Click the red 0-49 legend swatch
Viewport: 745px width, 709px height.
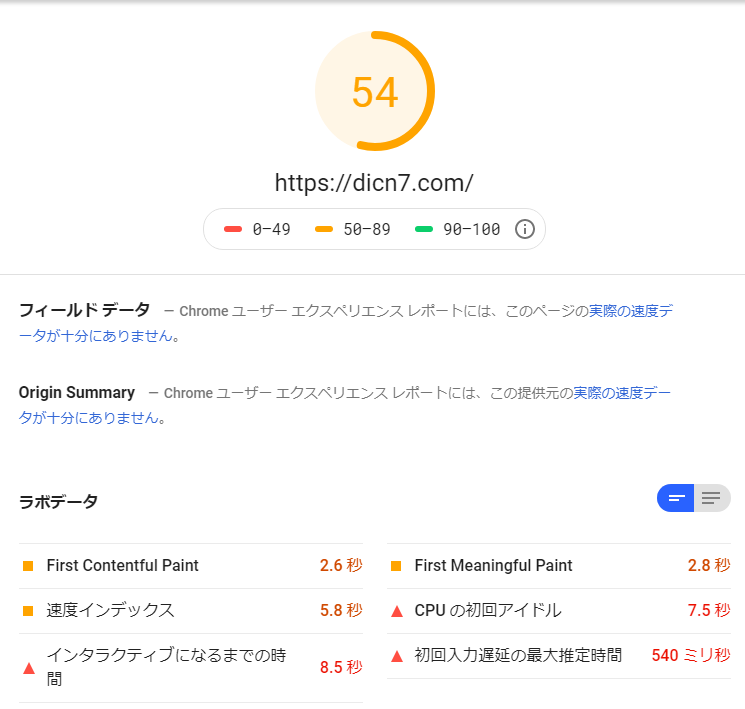(x=233, y=229)
